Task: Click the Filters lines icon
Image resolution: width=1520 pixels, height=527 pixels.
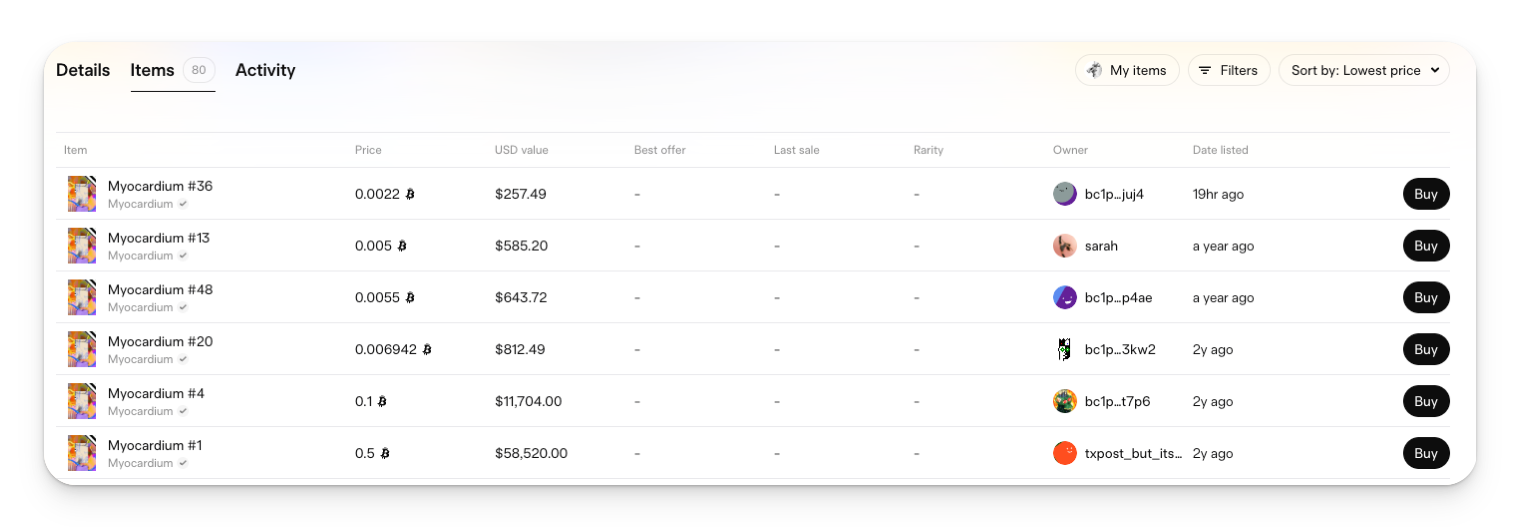Action: point(1205,70)
